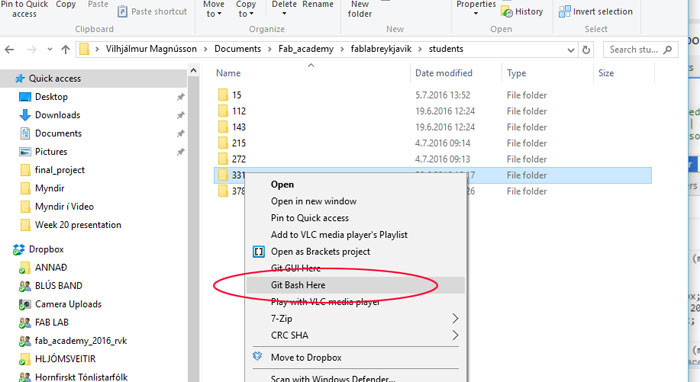The image size is (700, 382).
Task: Select folder icon for 272
Action: 223,159
